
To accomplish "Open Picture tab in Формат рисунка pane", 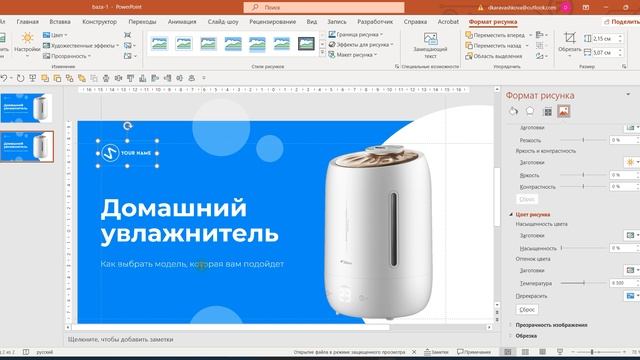I will pos(564,111).
